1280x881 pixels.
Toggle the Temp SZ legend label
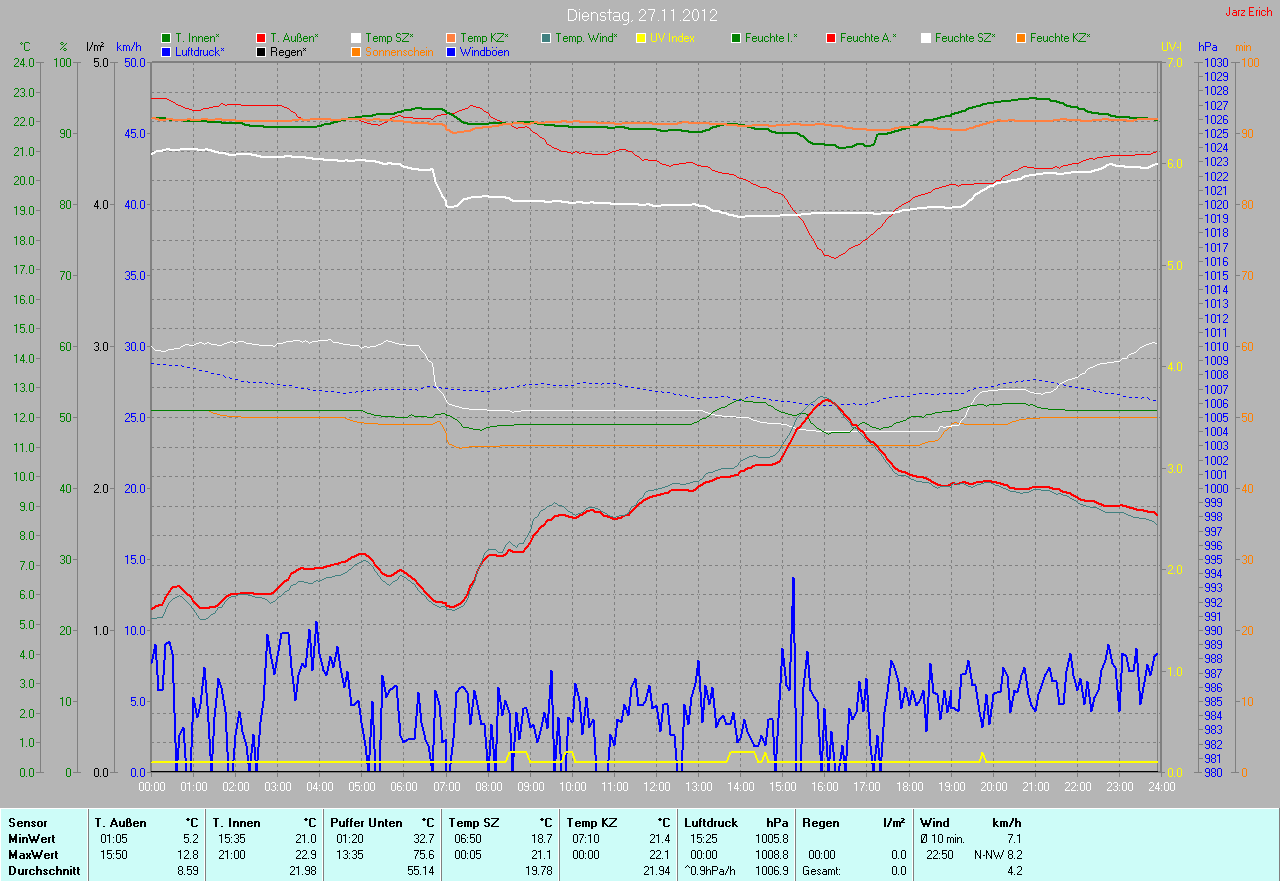391,38
